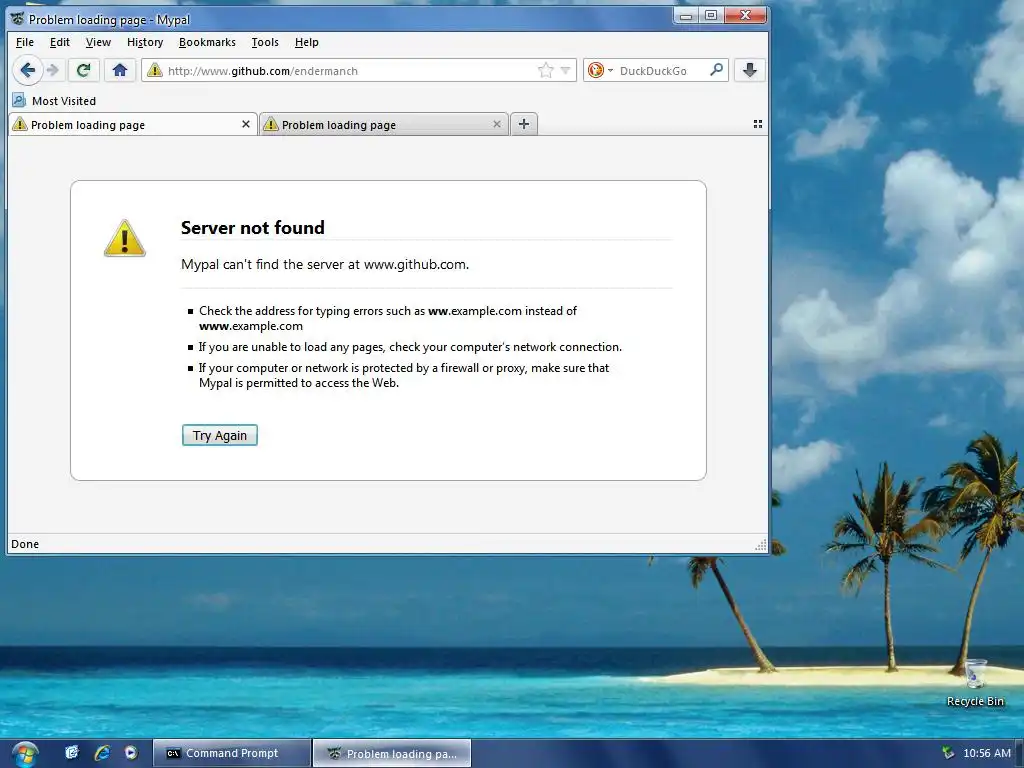
Task: Click the system tray network icon
Action: coord(948,753)
